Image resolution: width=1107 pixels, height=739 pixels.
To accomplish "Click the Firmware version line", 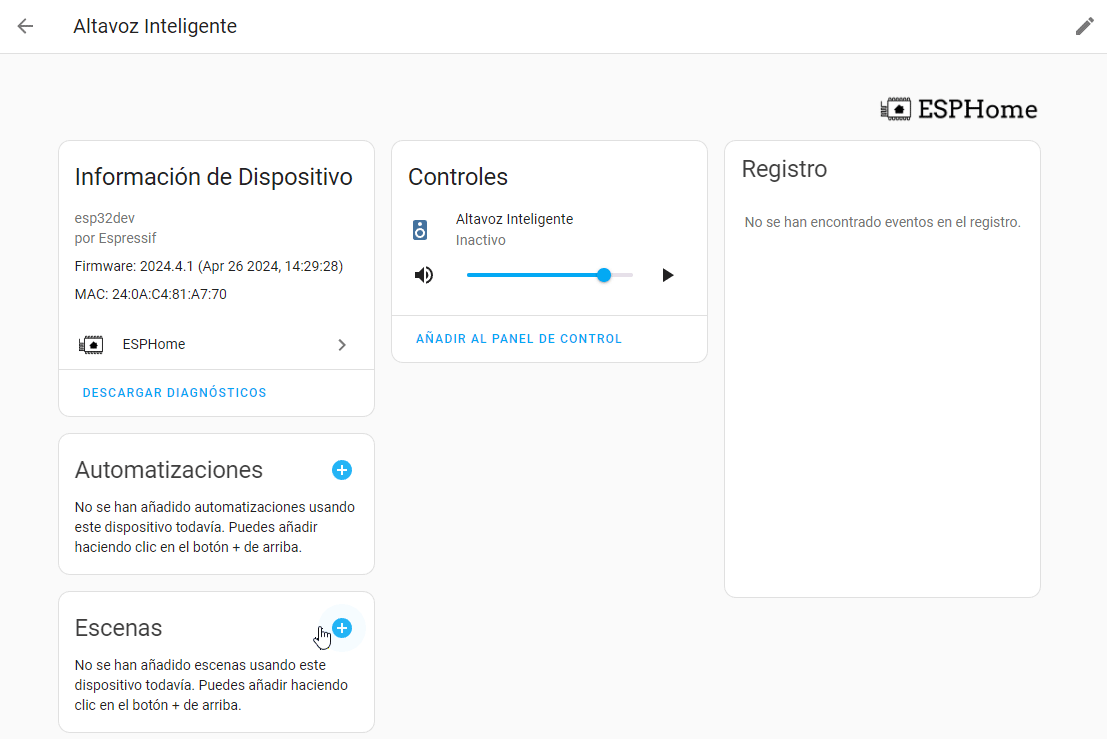I will tap(208, 267).
